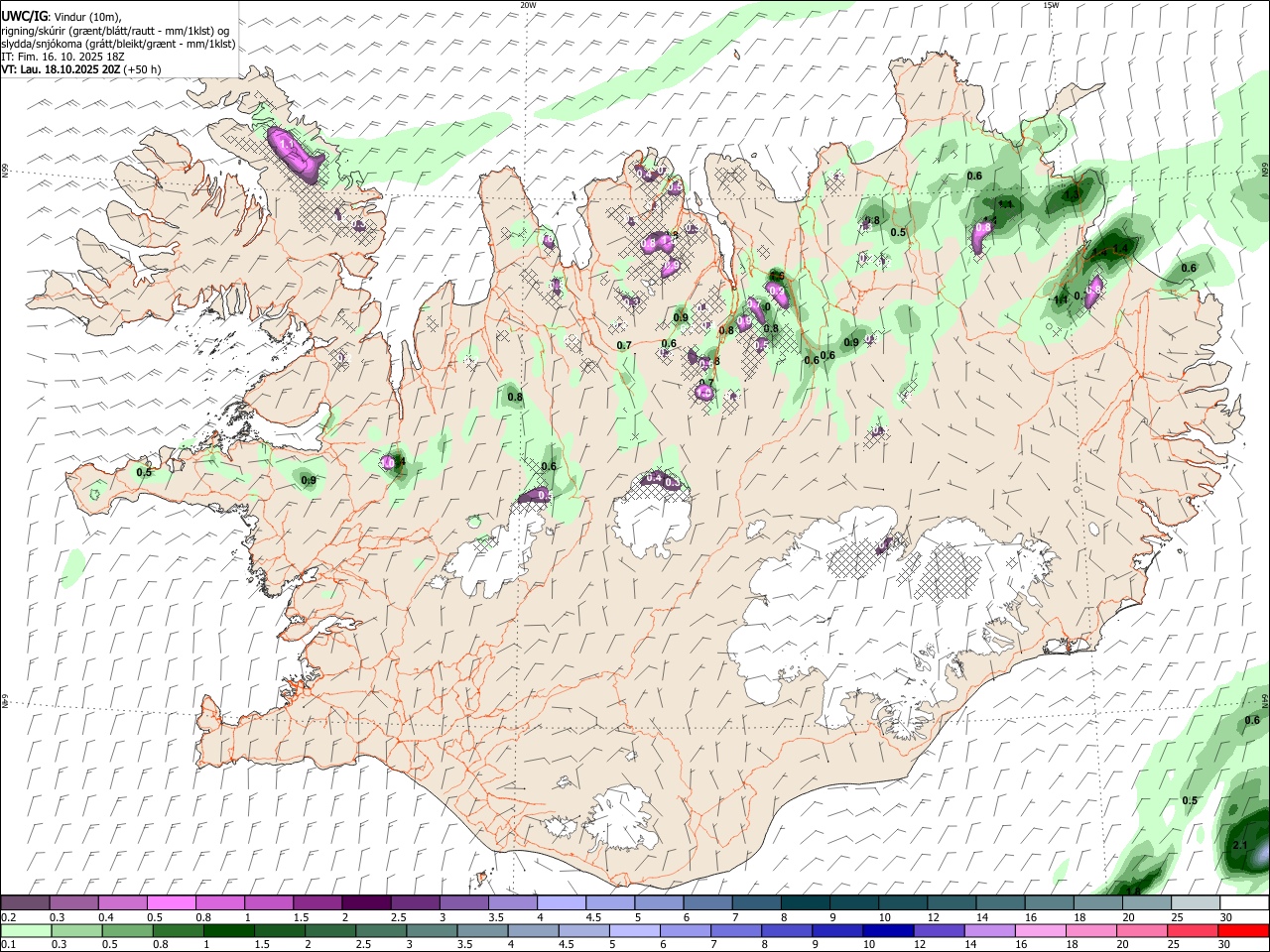Click the 0.2 label on snow scale
This screenshot has height=952, width=1270.
coord(8,917)
